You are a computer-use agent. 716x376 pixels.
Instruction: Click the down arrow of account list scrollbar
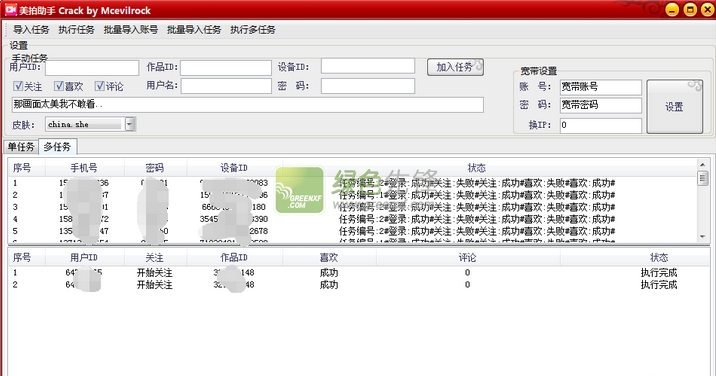703,237
